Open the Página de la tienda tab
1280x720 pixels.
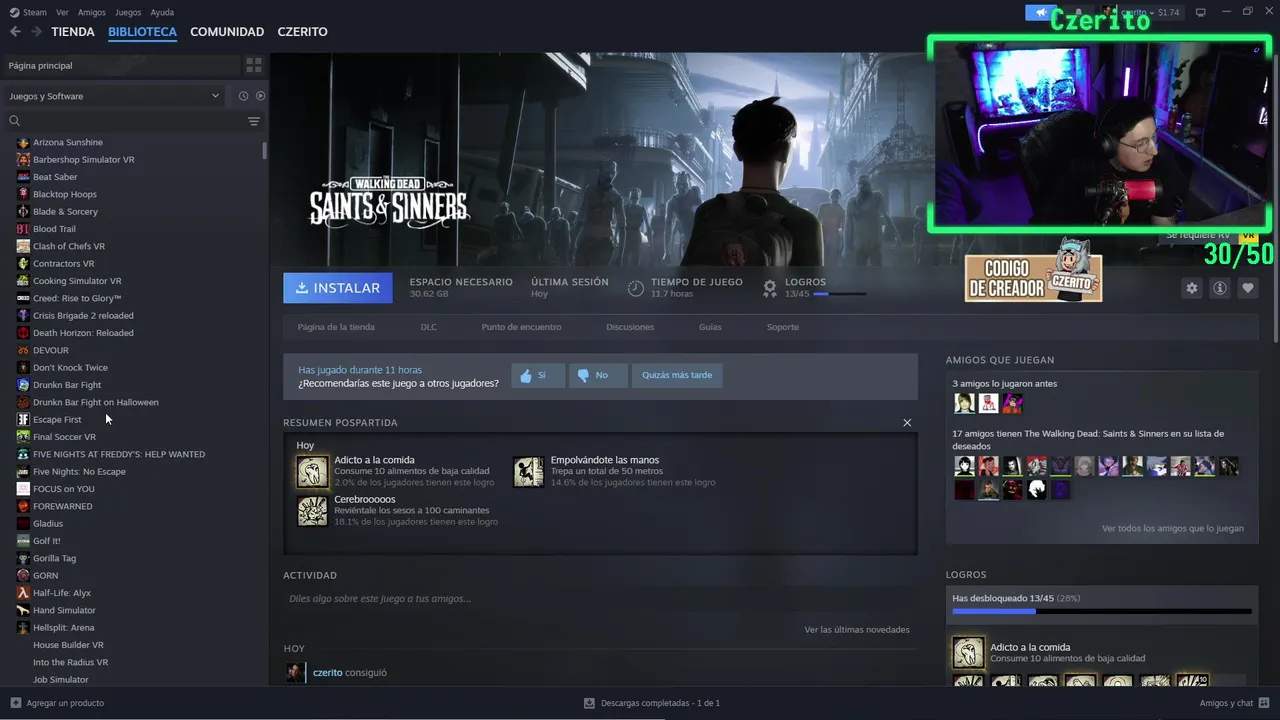[x=336, y=327]
